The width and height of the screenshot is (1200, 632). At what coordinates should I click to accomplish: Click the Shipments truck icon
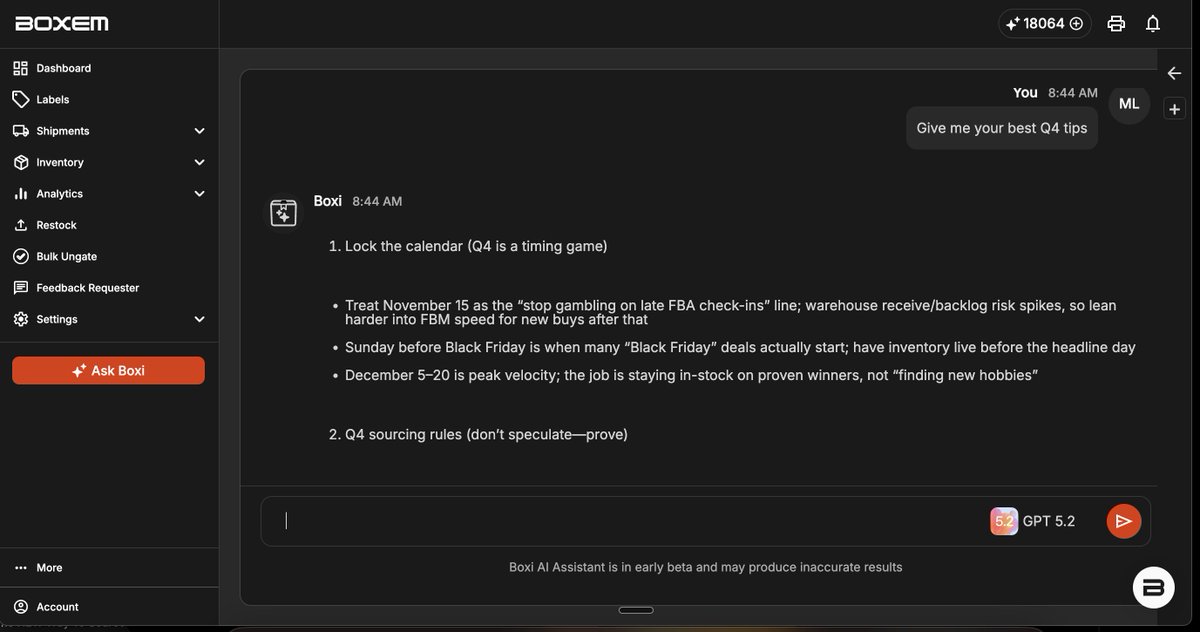pyautogui.click(x=20, y=131)
